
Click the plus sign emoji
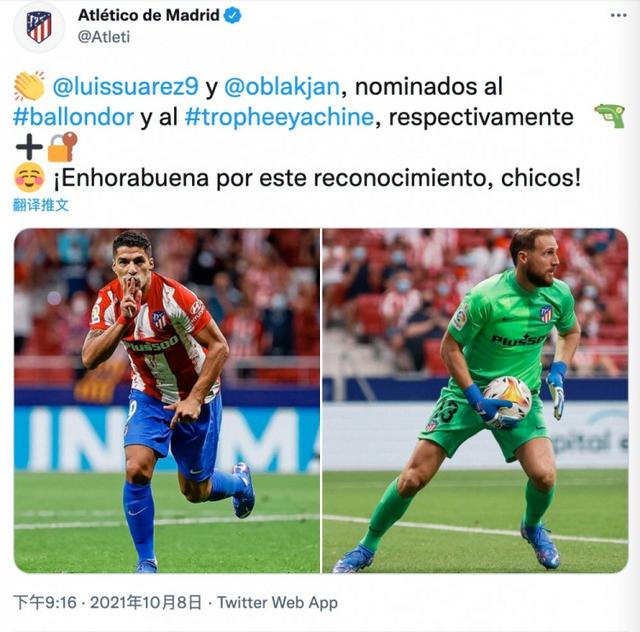29,147
